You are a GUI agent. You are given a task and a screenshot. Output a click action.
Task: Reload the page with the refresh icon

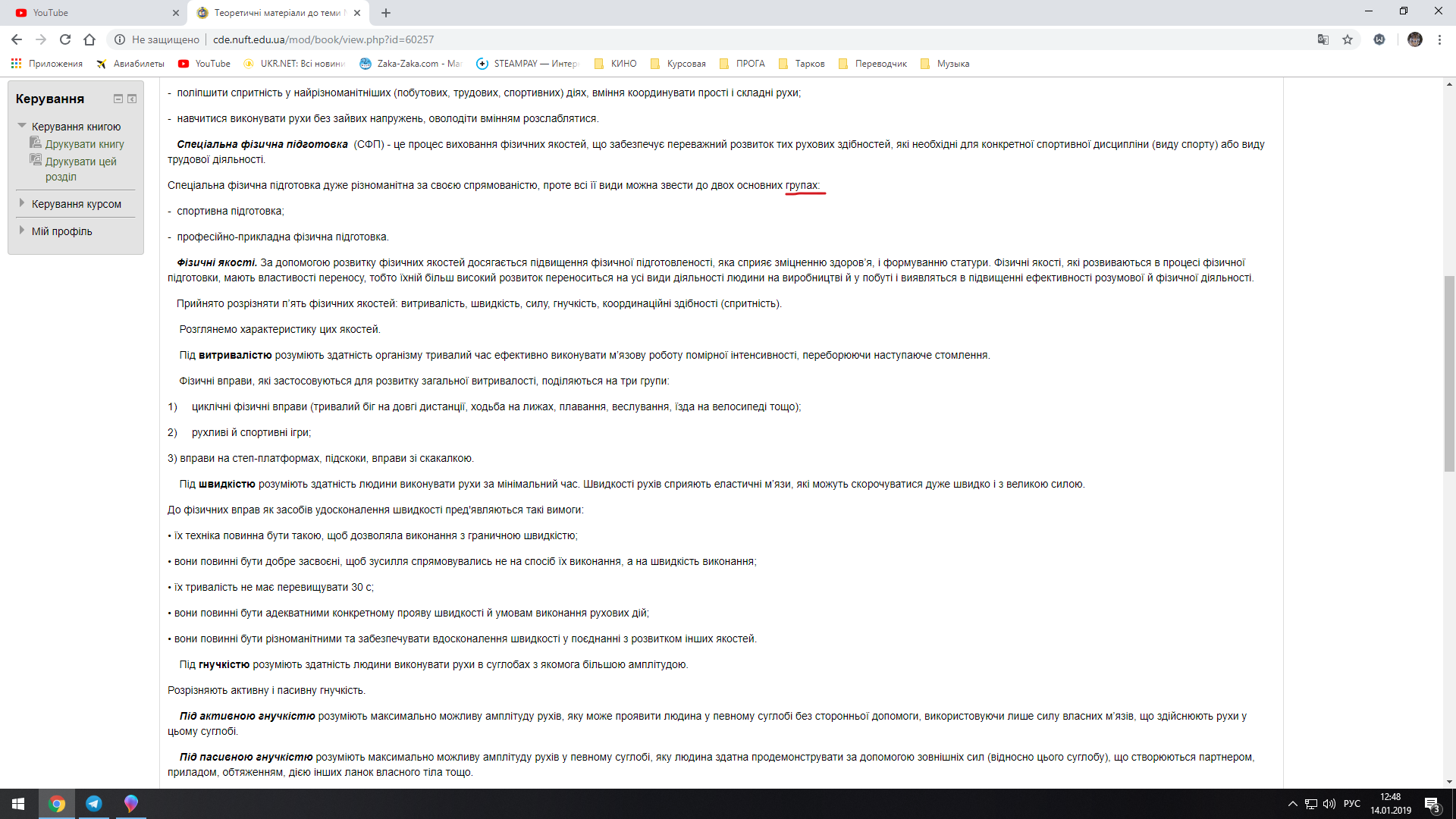click(65, 39)
